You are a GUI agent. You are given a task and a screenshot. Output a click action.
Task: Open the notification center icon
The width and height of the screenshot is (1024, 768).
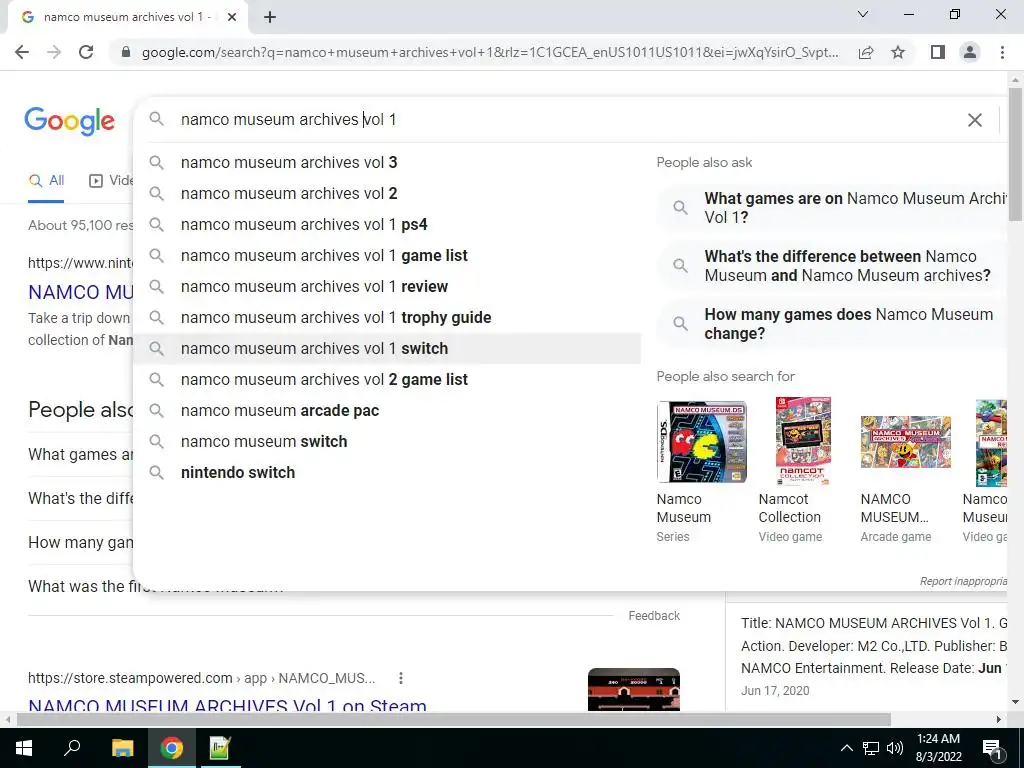click(993, 748)
